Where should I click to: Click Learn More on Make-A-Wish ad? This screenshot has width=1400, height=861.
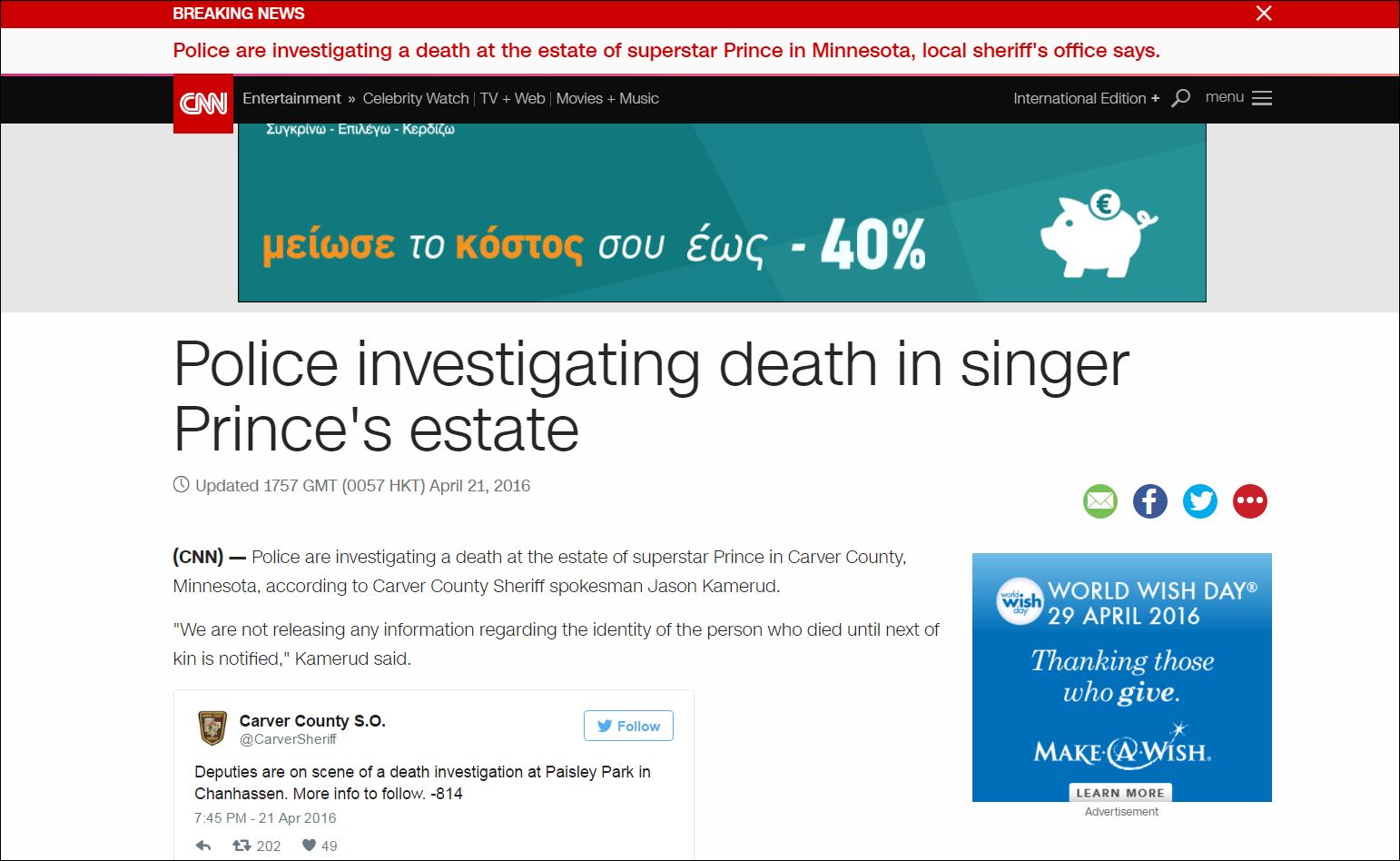(x=1120, y=792)
